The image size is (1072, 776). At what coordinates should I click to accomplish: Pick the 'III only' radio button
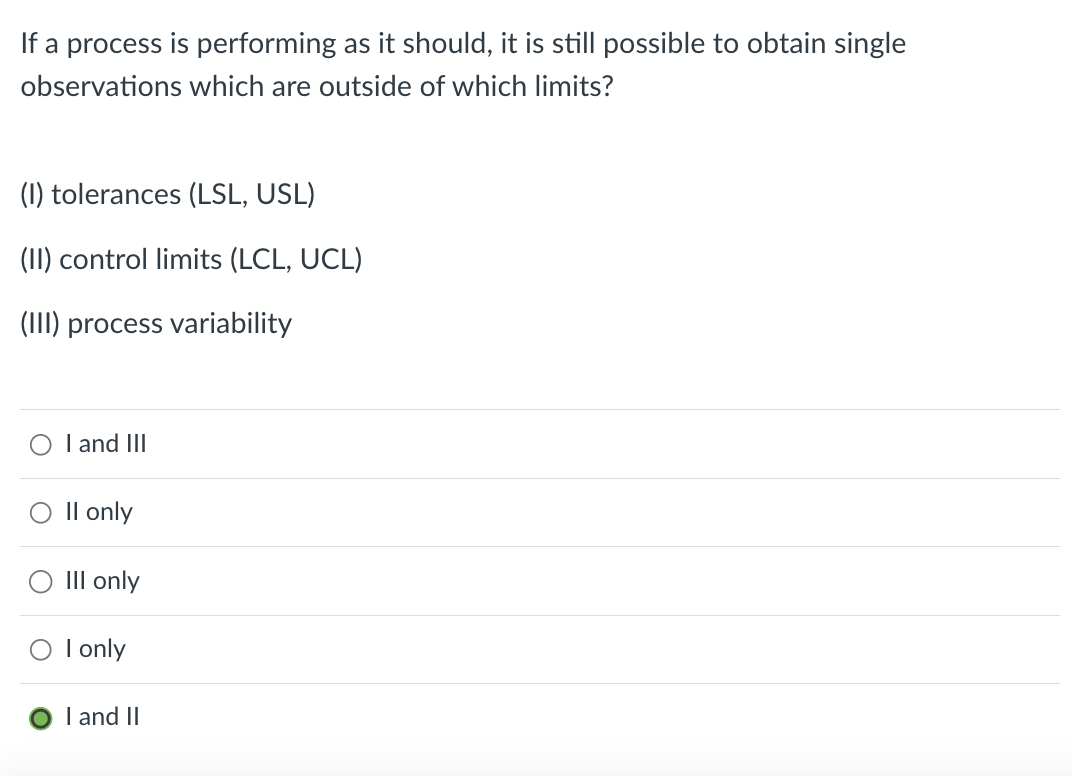[41, 582]
